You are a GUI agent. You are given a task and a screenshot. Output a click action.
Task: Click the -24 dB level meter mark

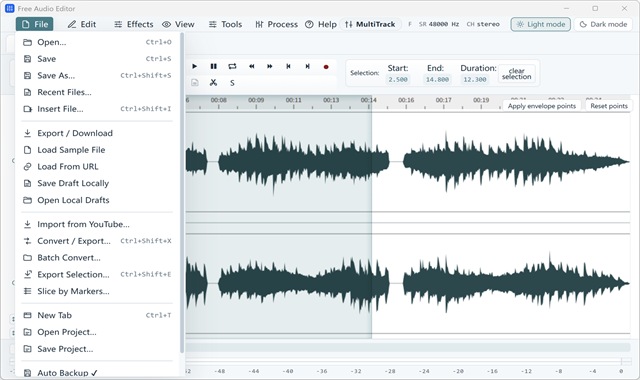[x=424, y=371]
